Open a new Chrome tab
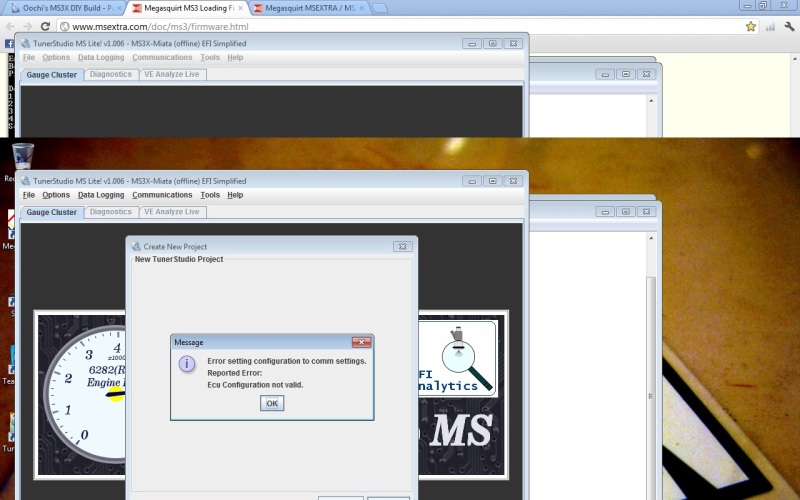The image size is (800, 500). pos(380,8)
